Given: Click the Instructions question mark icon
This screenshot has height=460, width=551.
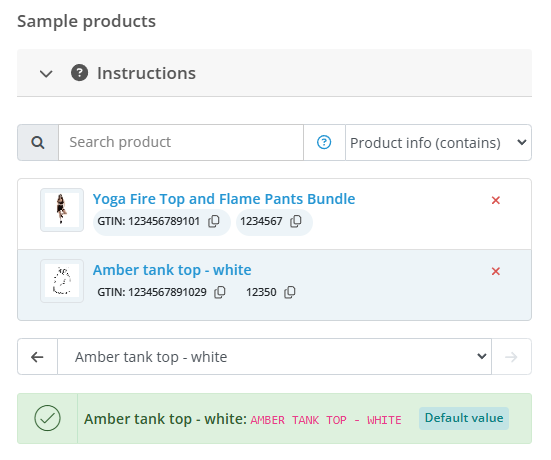Looking at the screenshot, I should (79, 73).
